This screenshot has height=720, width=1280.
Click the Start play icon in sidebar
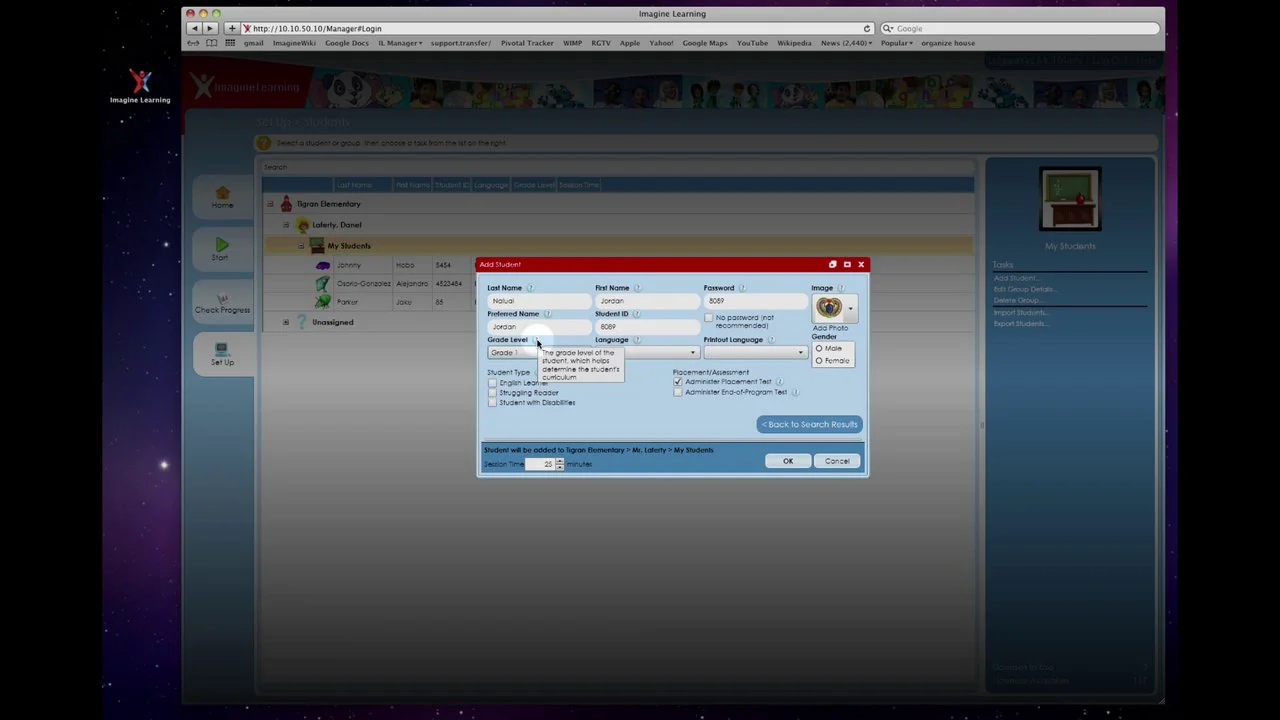[221, 245]
